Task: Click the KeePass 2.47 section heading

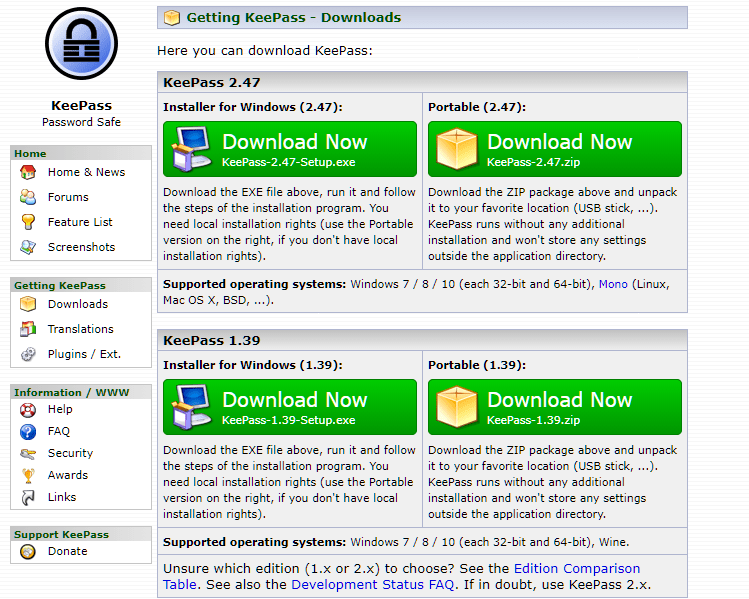Action: pos(212,83)
